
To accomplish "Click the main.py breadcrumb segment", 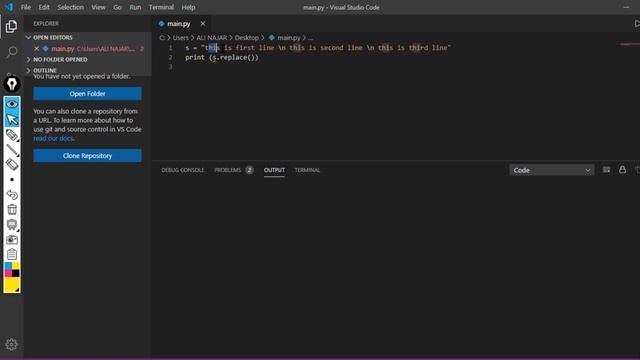I will click(x=289, y=38).
